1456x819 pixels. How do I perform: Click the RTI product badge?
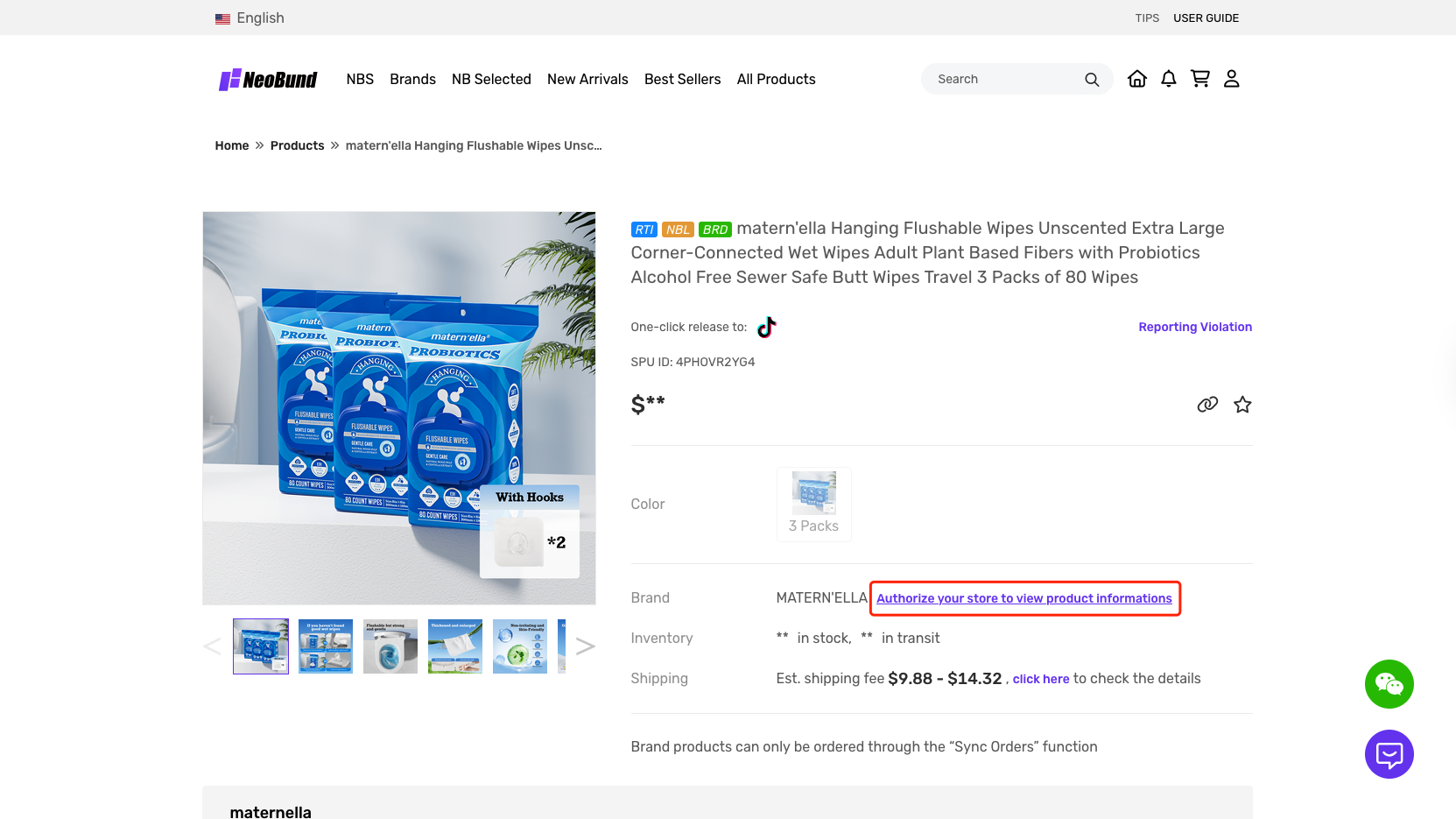coord(644,229)
